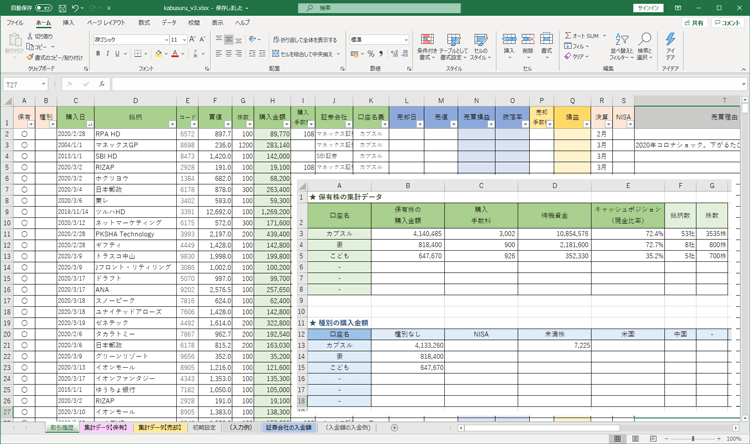Click the Save icon in title bar
Screen dimensions: 750x444
point(61,8)
